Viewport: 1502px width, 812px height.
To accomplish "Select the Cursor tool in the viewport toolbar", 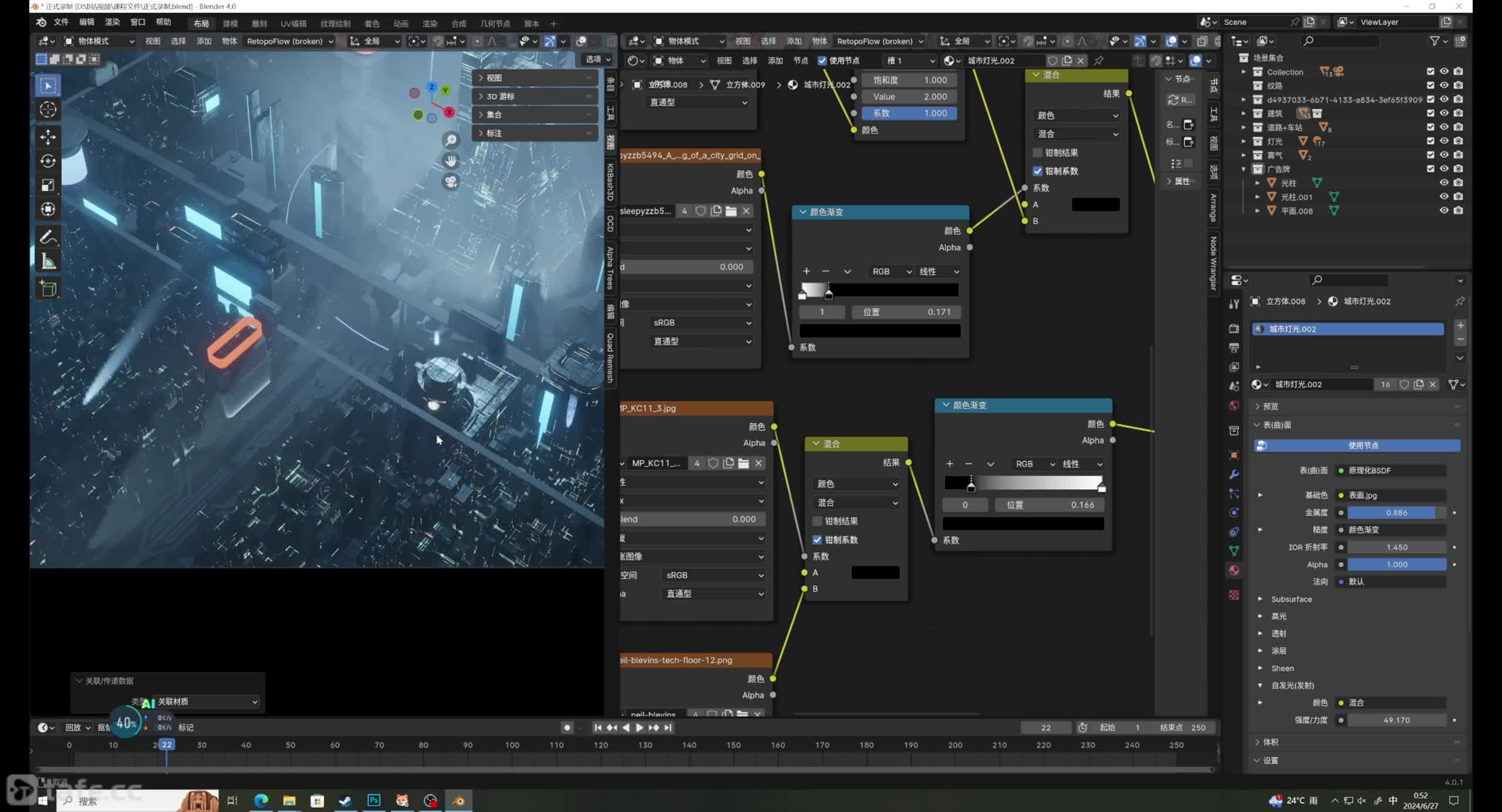I will pos(48,110).
